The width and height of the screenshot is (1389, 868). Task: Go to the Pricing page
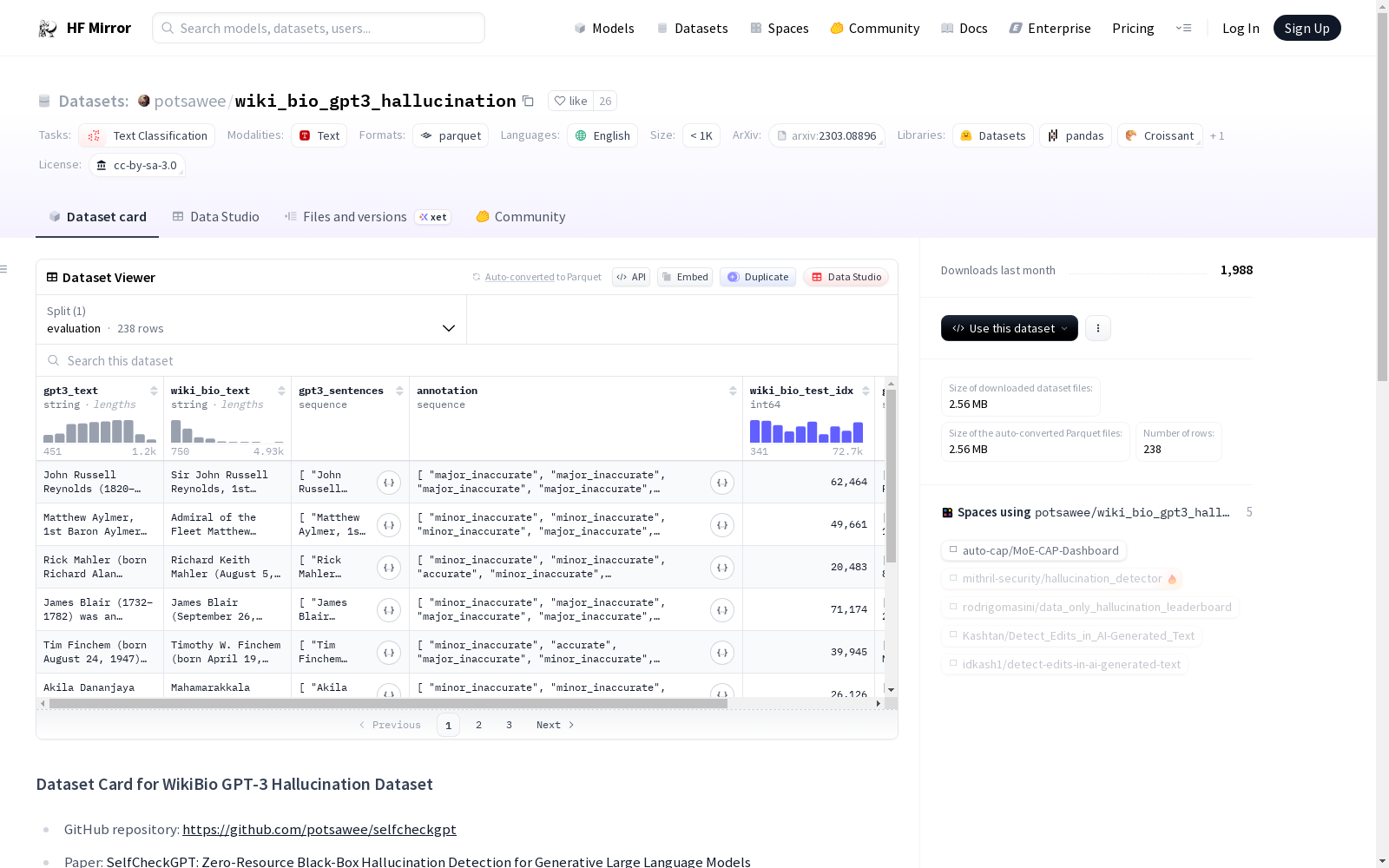point(1133,29)
